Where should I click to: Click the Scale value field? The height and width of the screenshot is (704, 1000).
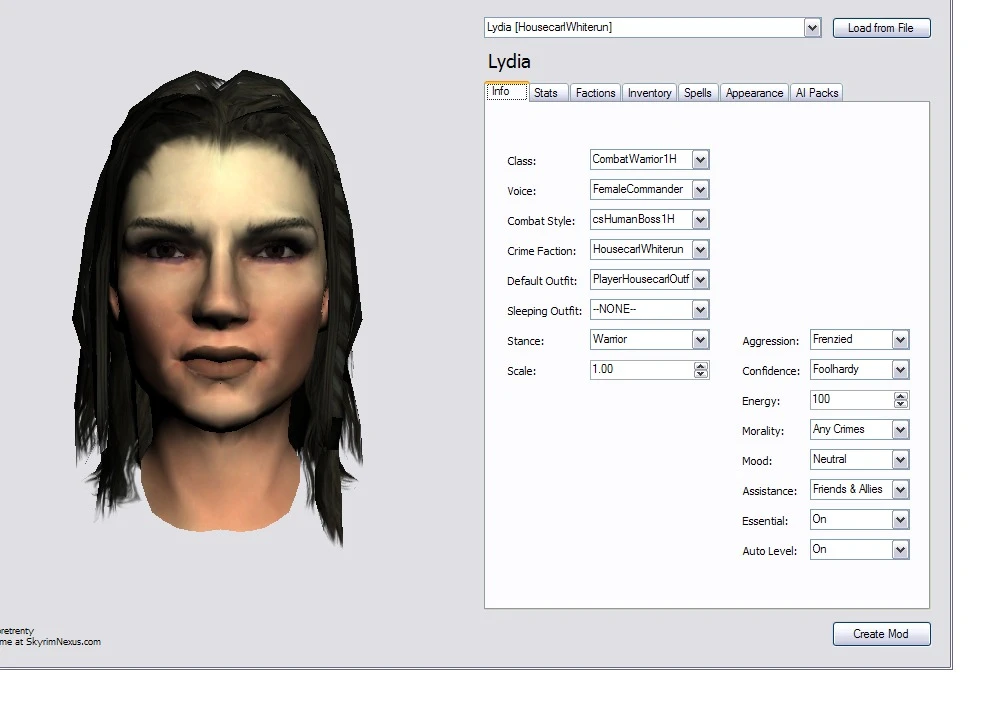[x=642, y=369]
